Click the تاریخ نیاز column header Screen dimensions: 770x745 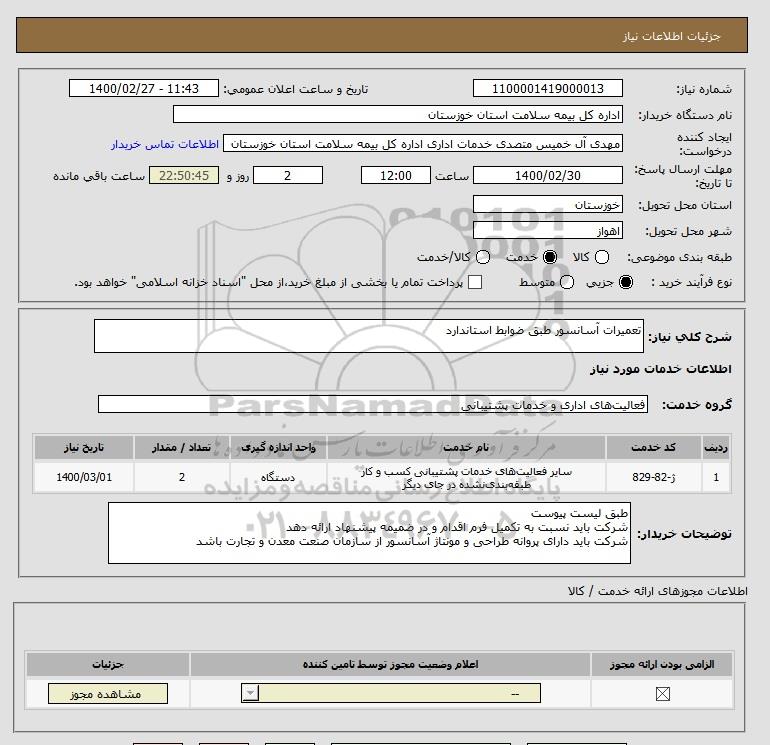point(84,447)
